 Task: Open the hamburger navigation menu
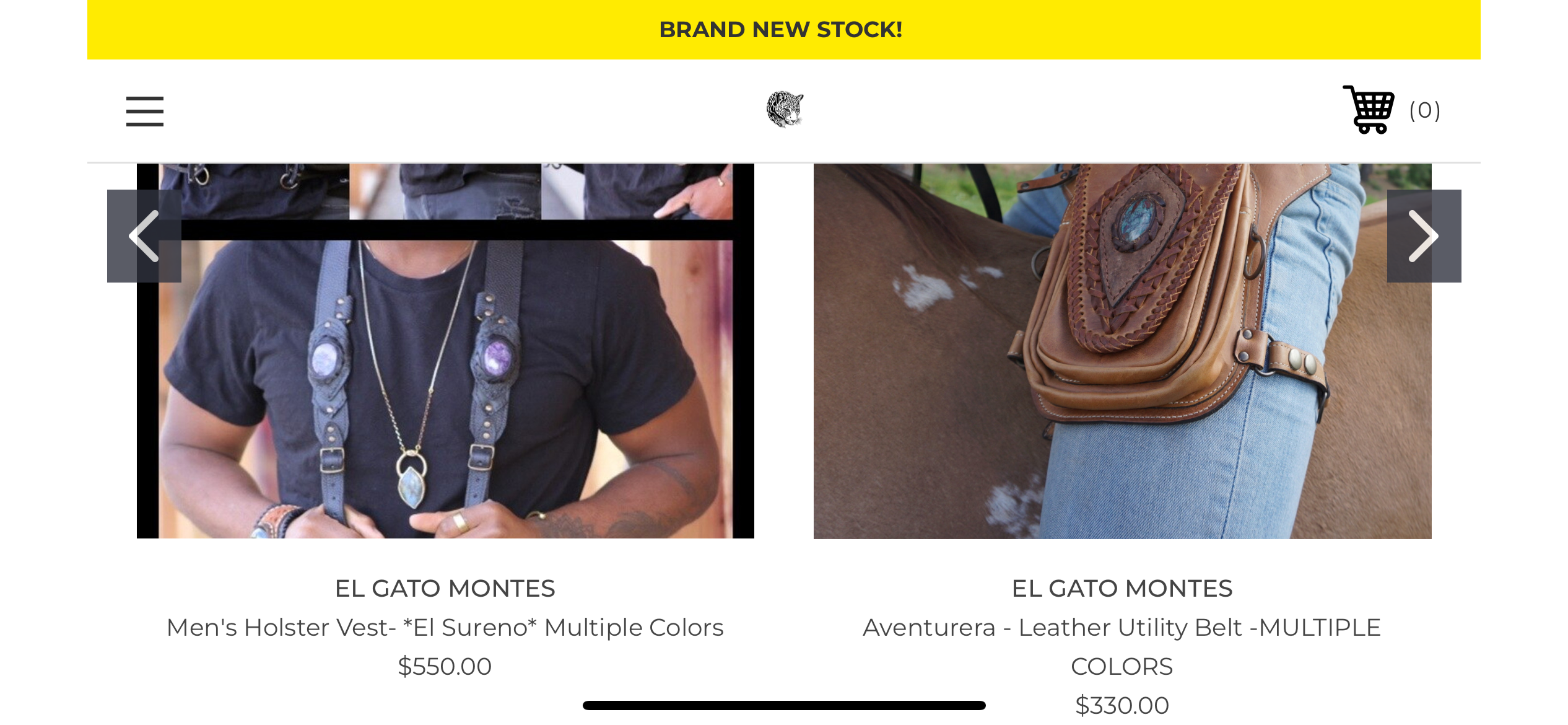click(x=145, y=112)
